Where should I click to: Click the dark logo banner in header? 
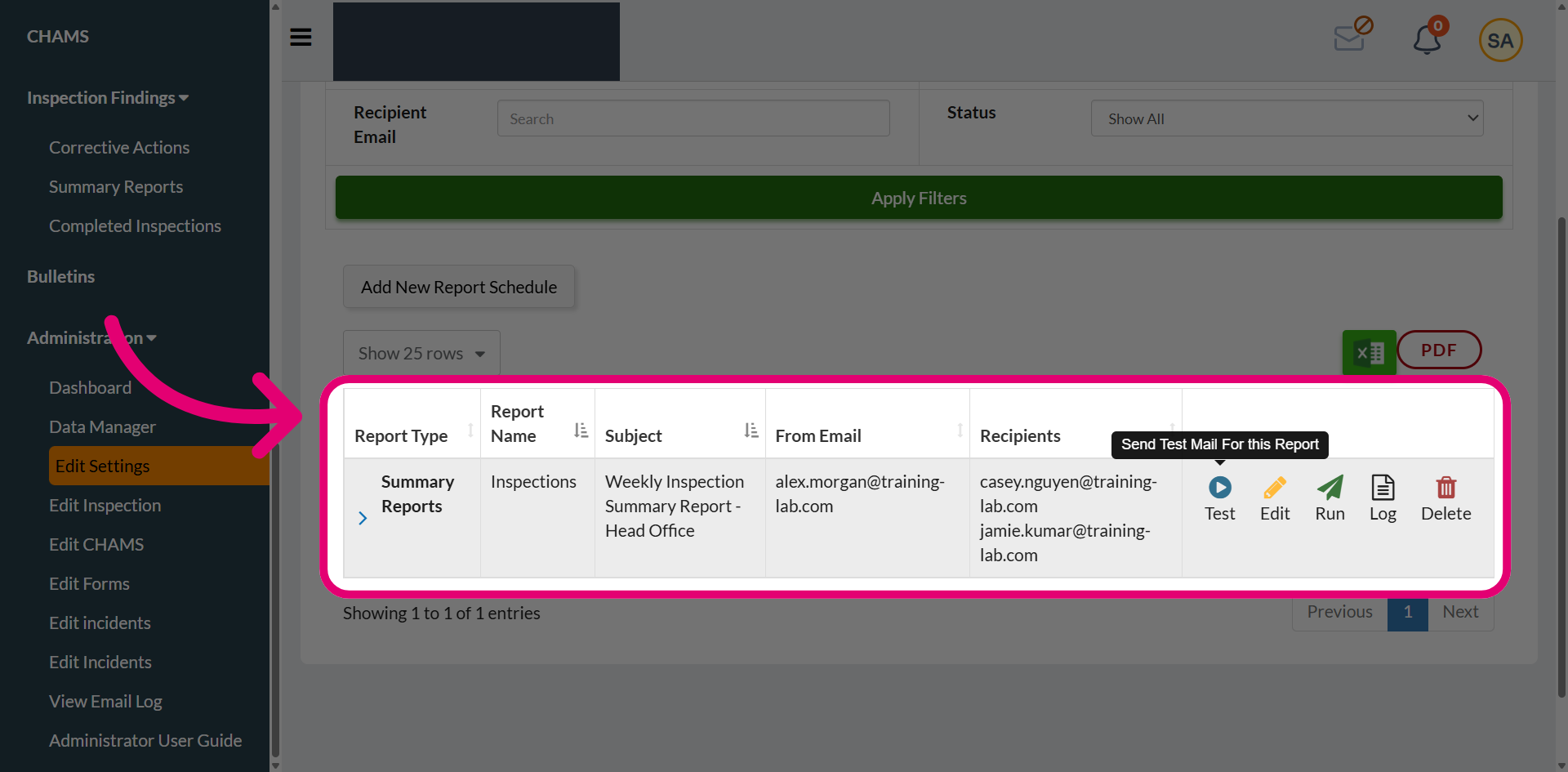pyautogui.click(x=476, y=41)
